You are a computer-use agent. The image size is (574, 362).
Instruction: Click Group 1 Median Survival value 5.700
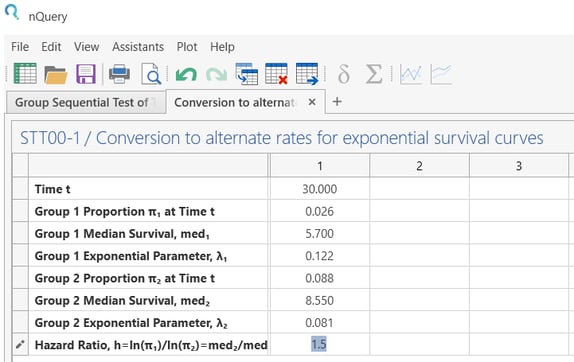[x=320, y=234]
